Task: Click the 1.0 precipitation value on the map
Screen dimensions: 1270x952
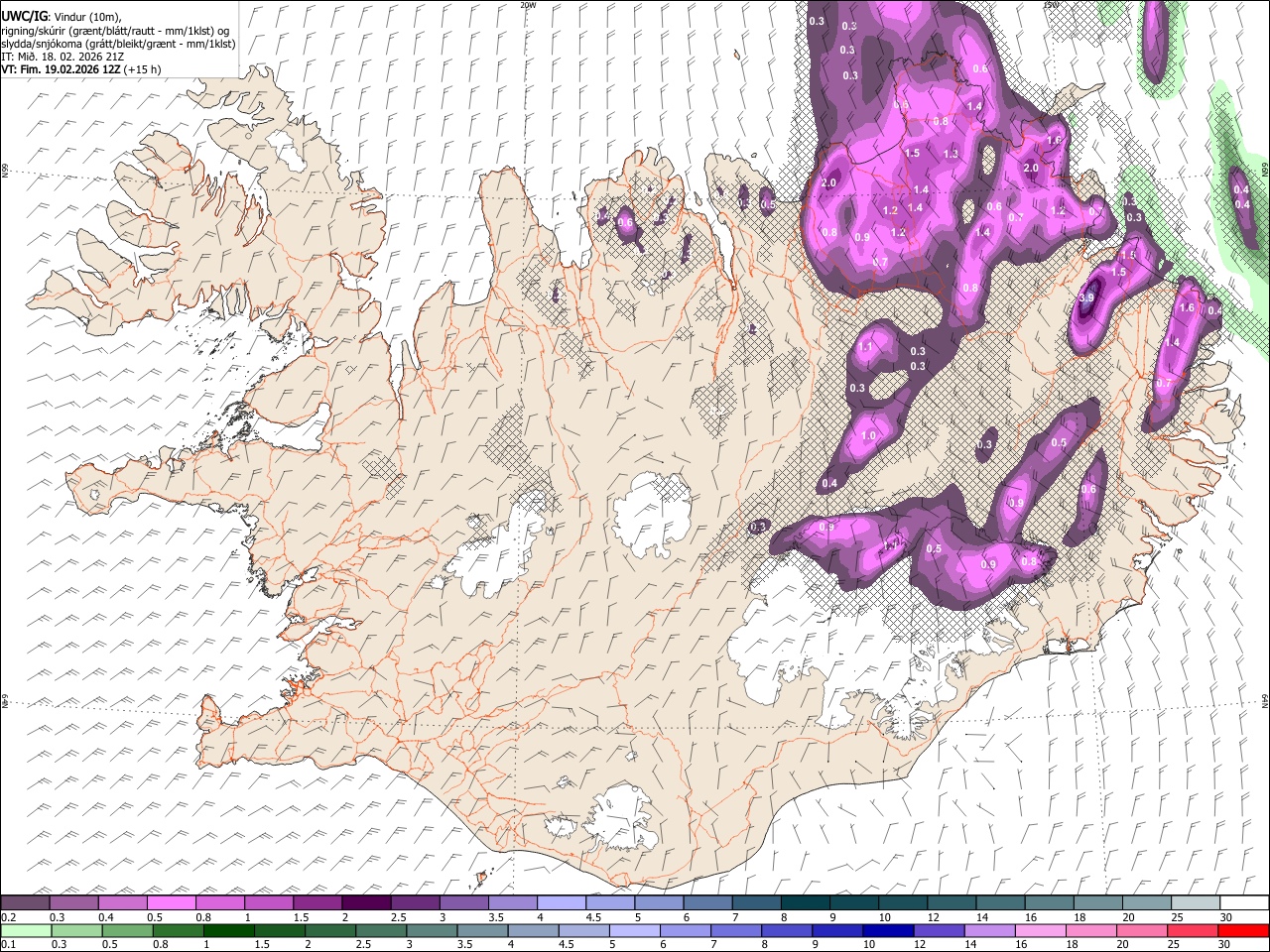Action: [869, 436]
